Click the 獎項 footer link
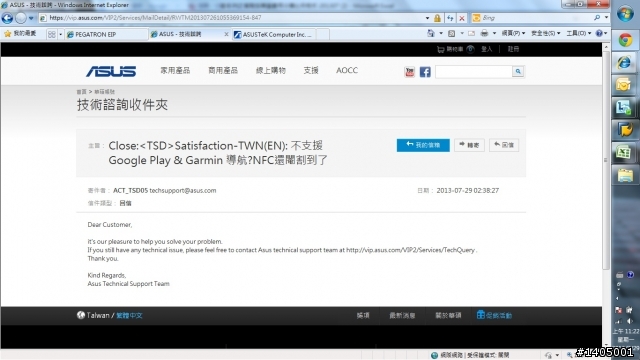The image size is (640, 360). (x=363, y=316)
